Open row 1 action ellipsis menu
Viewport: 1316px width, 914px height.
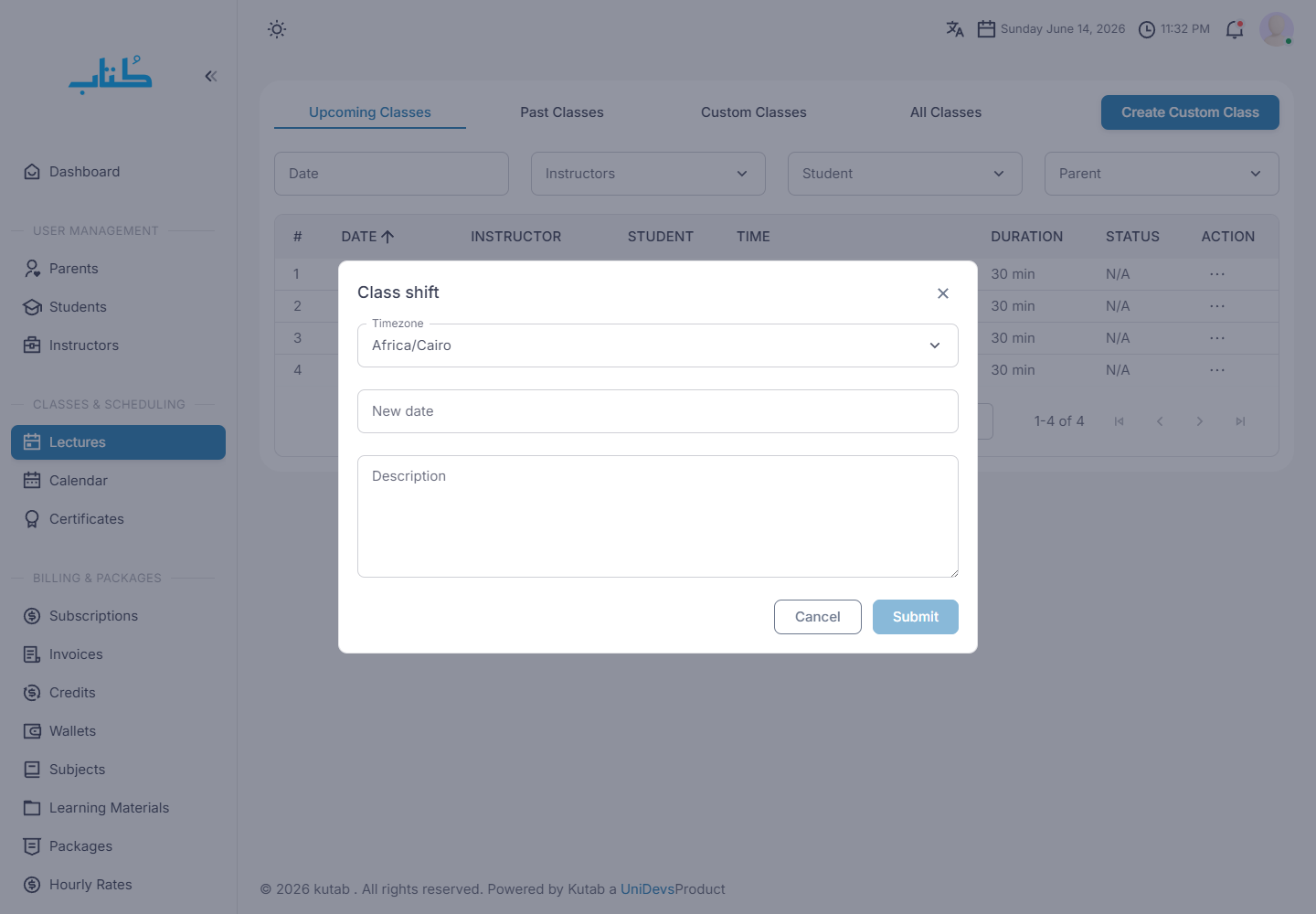tap(1217, 274)
